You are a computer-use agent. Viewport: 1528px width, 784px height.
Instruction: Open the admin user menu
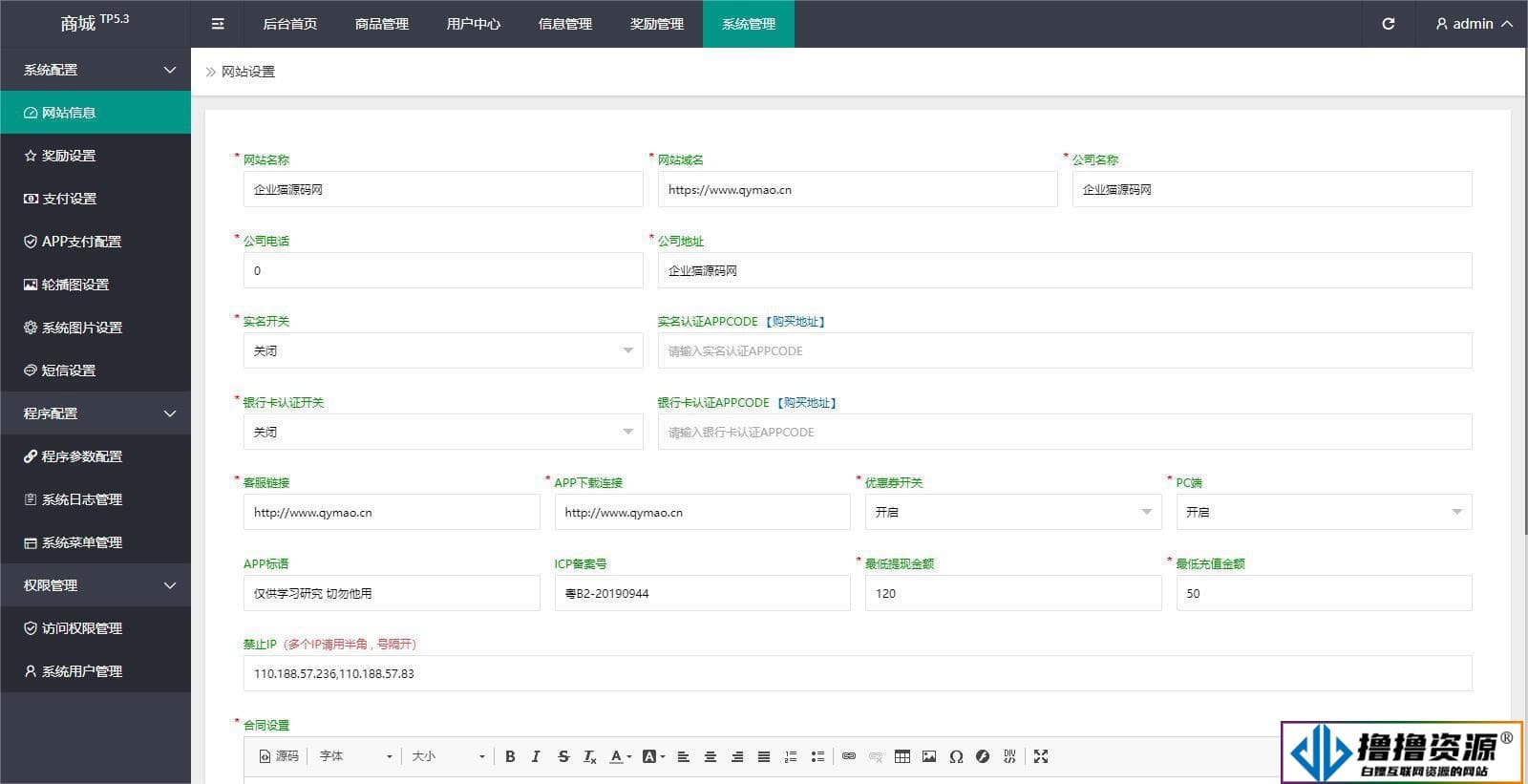1474,24
